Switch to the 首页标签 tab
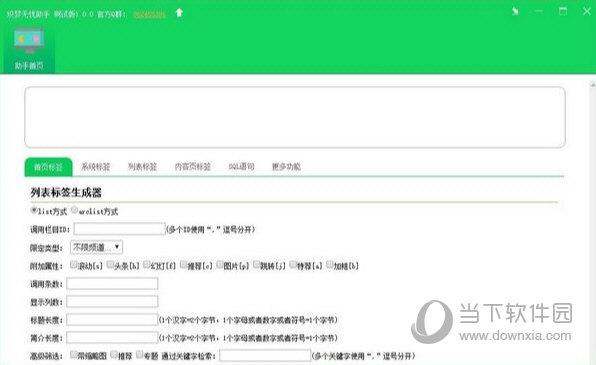The width and height of the screenshot is (596, 365). click(x=48, y=167)
